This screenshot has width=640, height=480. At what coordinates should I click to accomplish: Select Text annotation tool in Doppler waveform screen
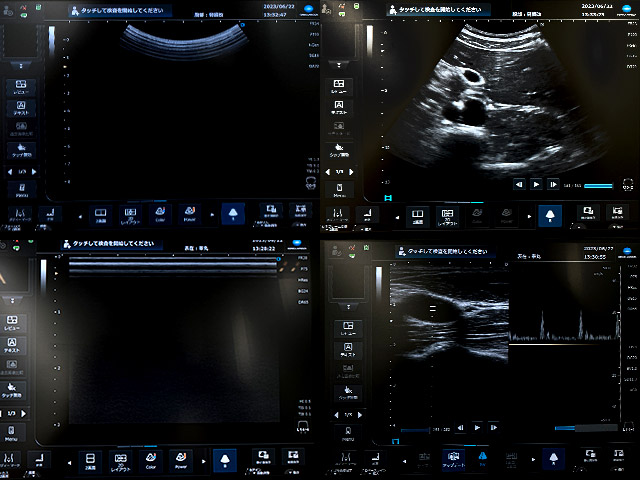(x=348, y=350)
